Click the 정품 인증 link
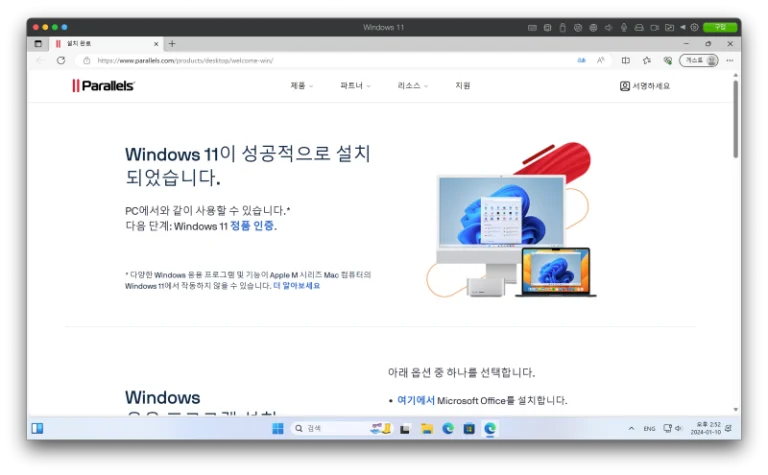This screenshot has height=475, width=768. pos(252,226)
